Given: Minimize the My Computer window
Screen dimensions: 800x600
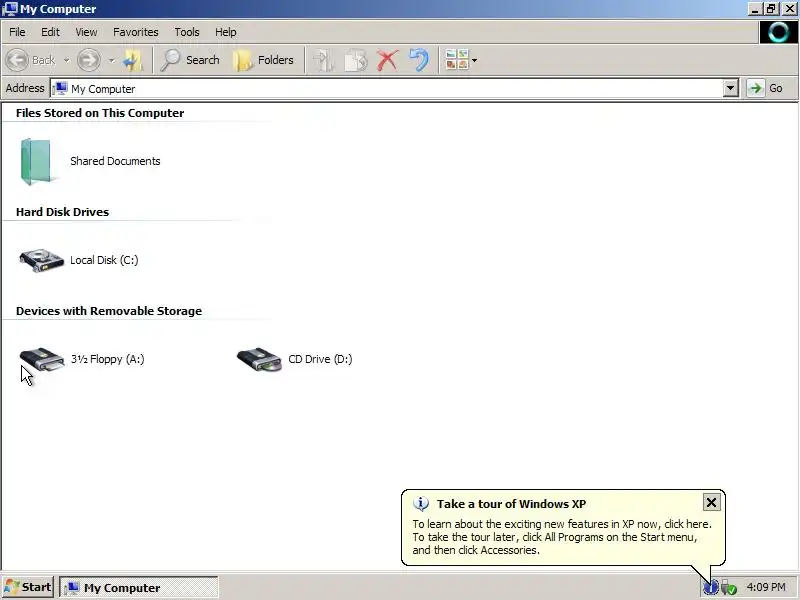Looking at the screenshot, I should click(756, 9).
